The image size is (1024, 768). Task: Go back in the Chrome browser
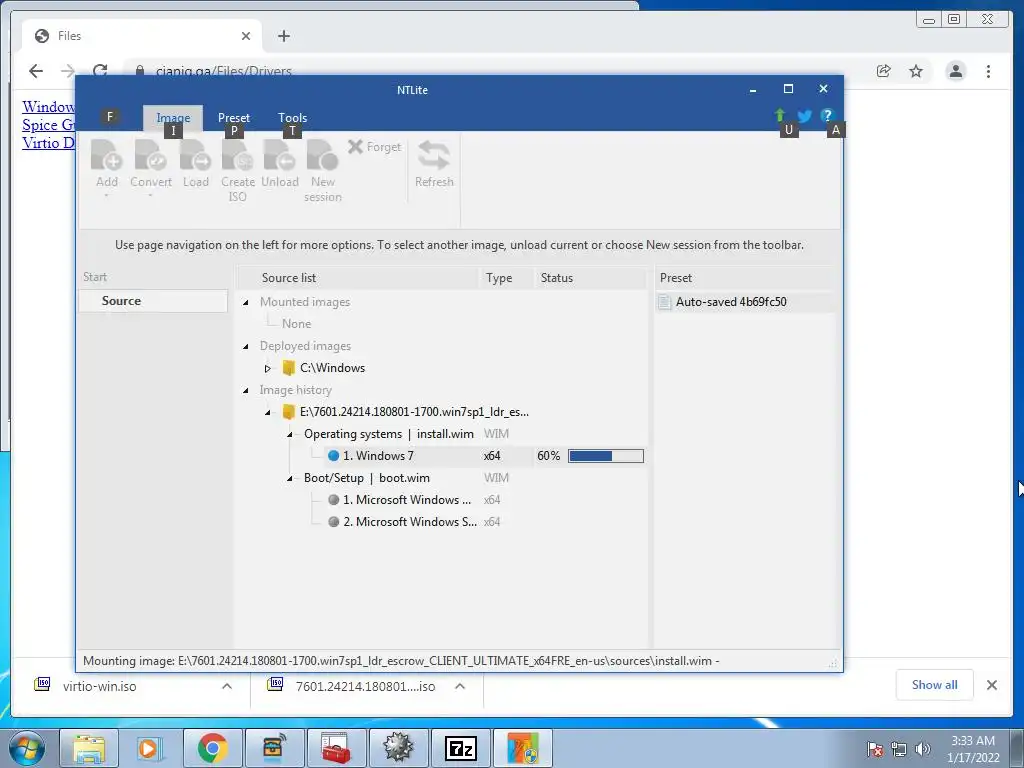36,71
